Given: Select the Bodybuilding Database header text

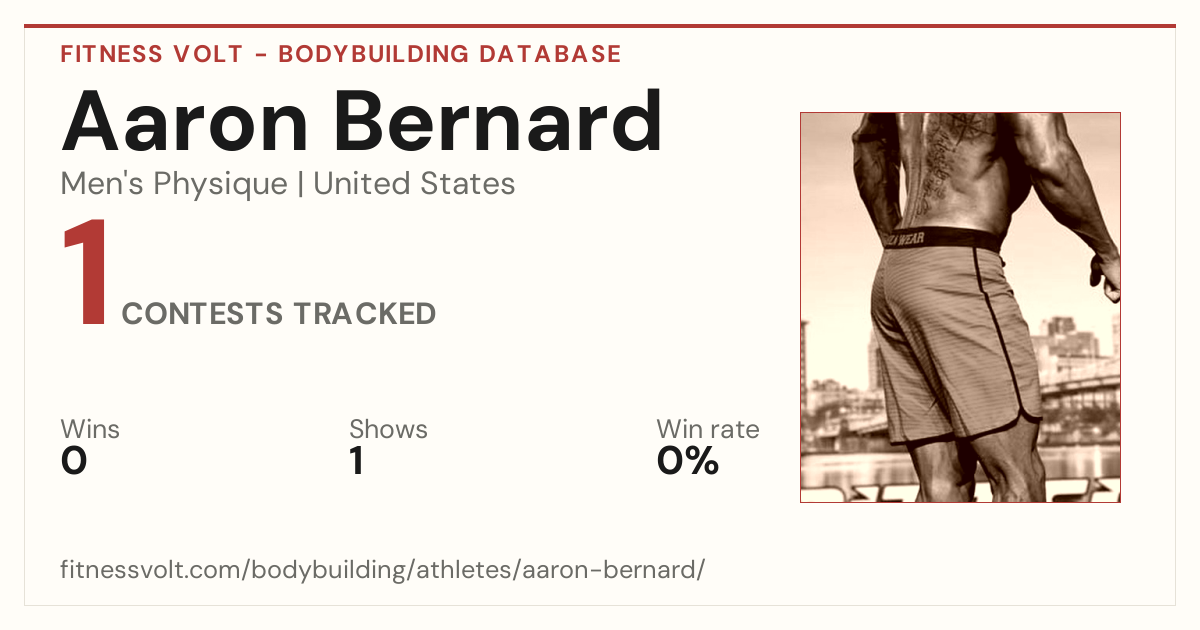Looking at the screenshot, I should (x=450, y=54).
